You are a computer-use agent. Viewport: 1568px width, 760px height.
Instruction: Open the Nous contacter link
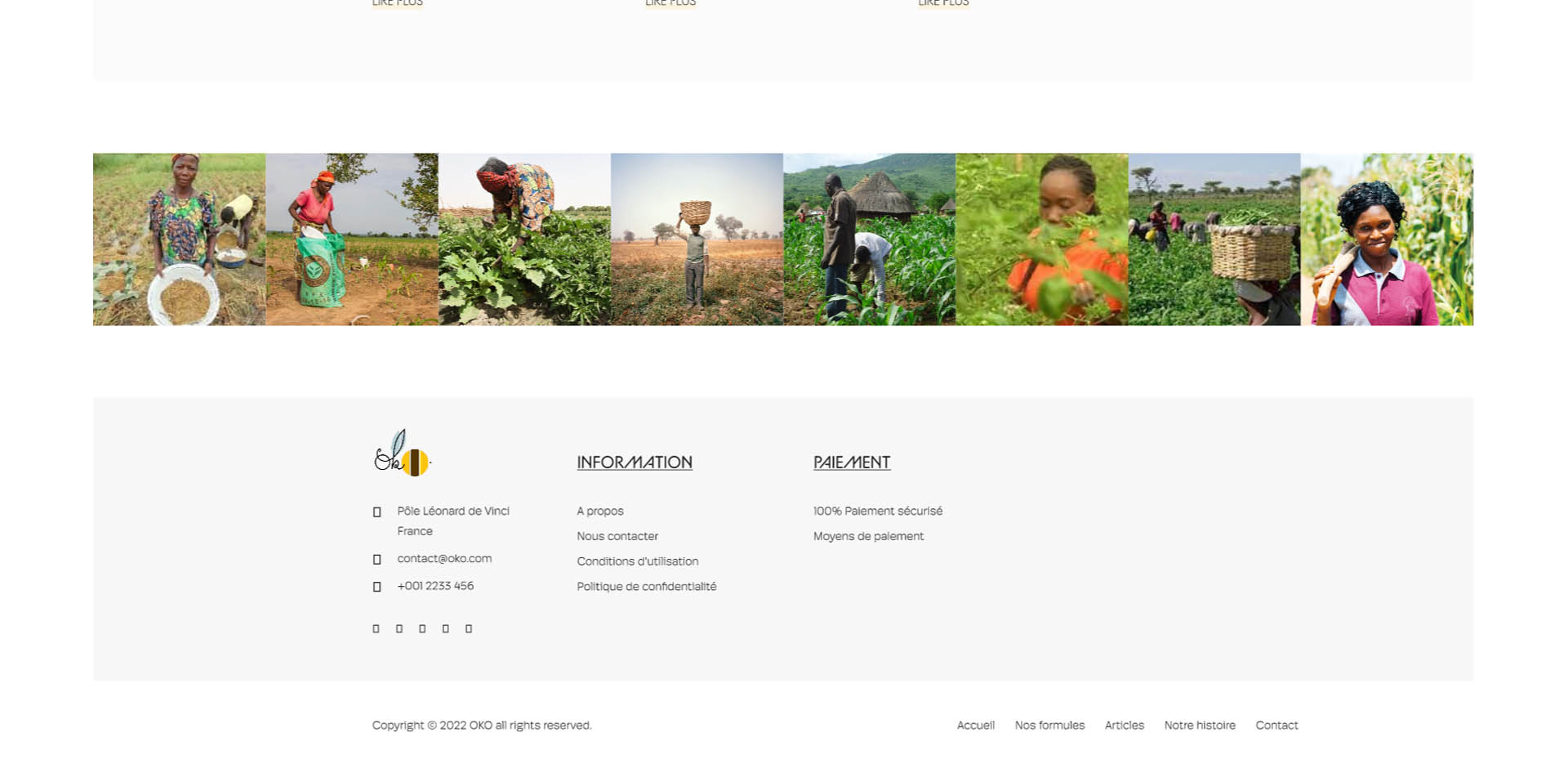(617, 536)
